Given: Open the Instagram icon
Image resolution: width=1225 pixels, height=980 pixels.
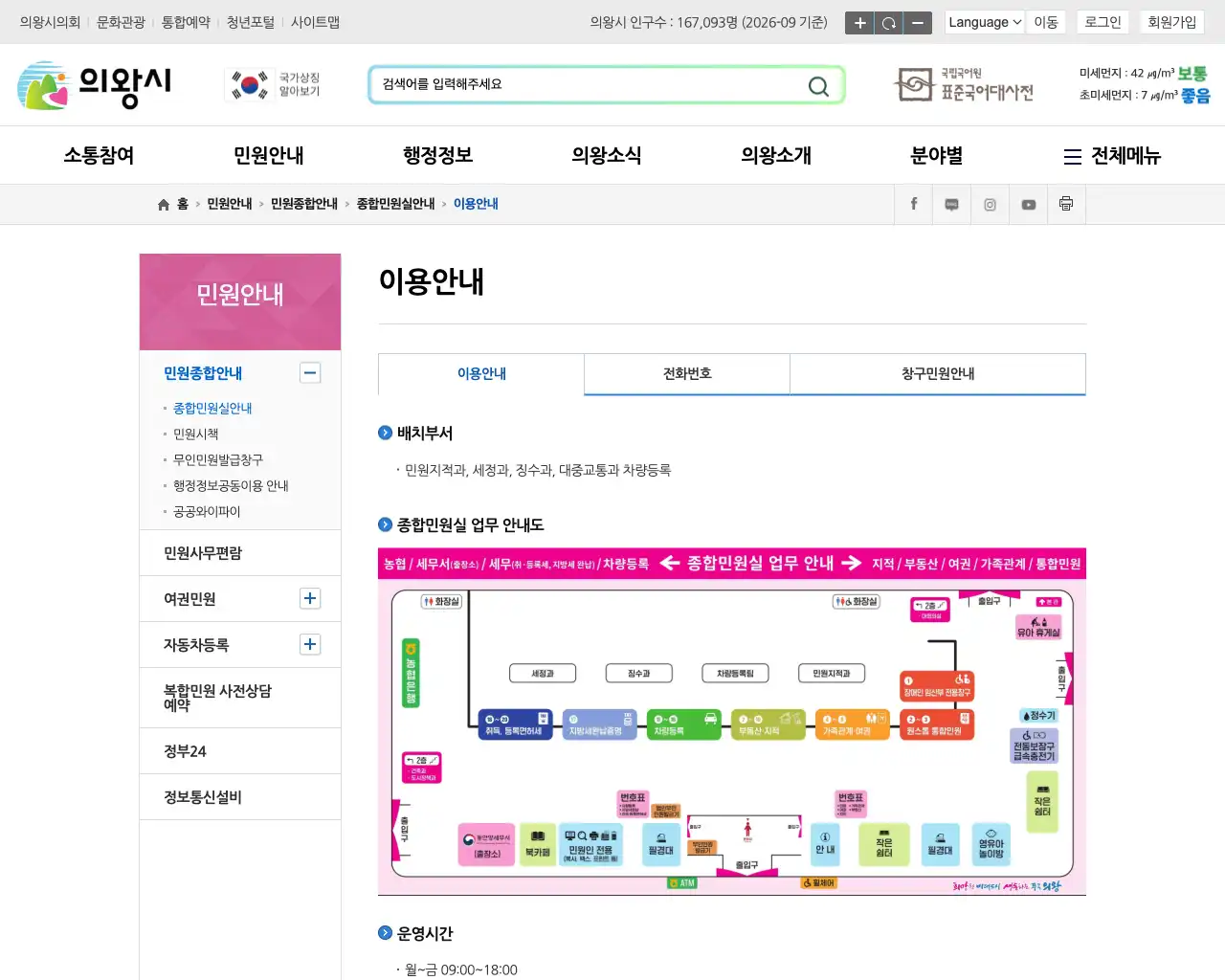Looking at the screenshot, I should point(991,204).
